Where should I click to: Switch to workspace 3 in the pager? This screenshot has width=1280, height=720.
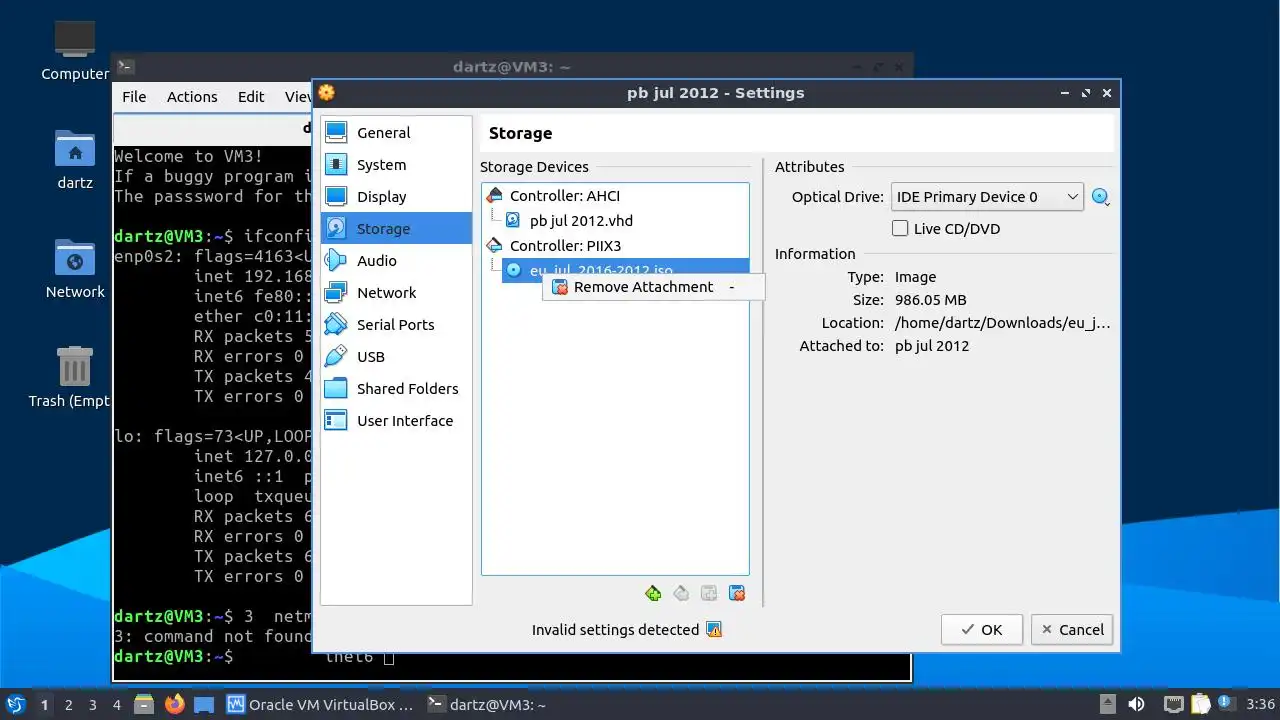point(93,704)
